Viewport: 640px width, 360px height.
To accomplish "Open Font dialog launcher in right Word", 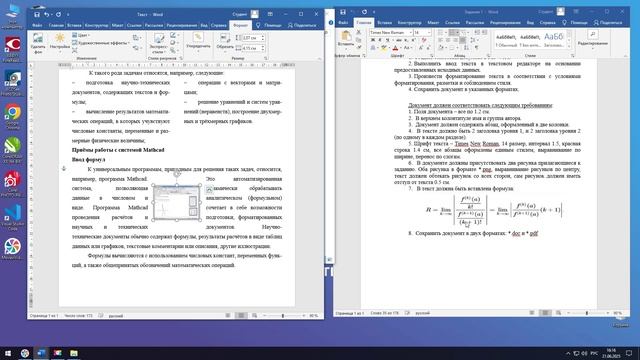I will pyautogui.click(x=432, y=56).
